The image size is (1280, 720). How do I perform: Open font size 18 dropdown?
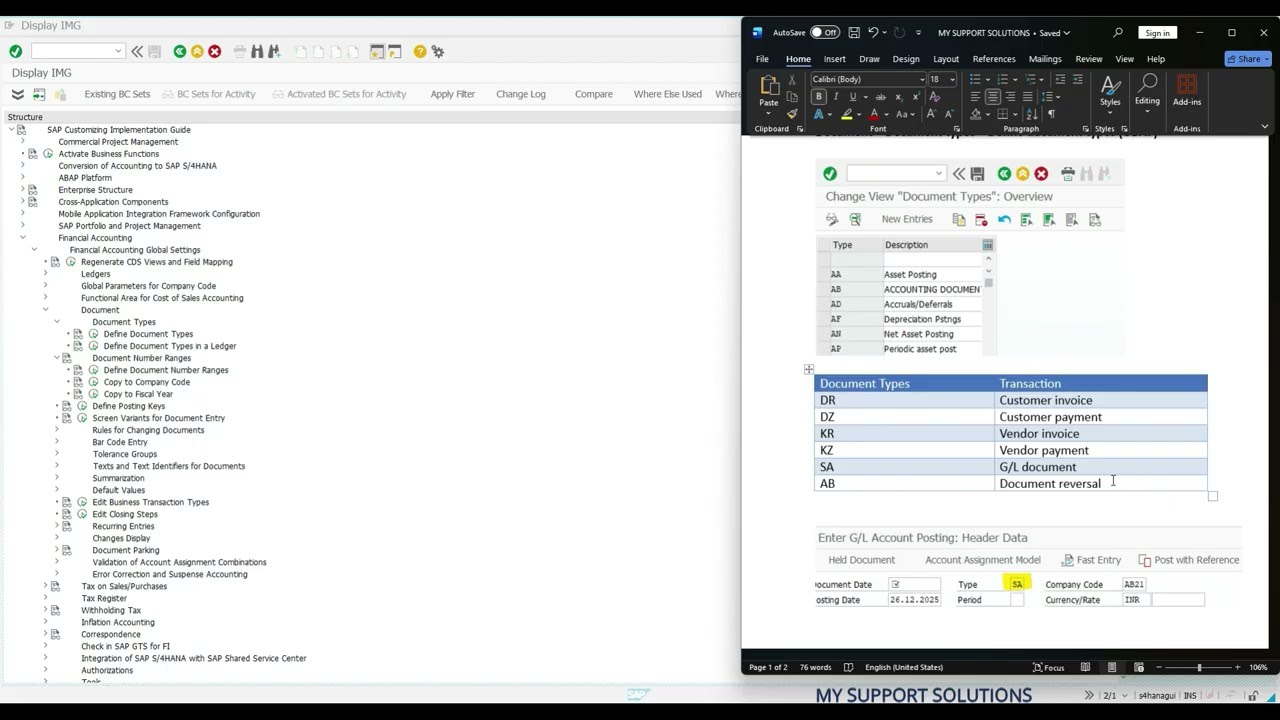(x=952, y=79)
